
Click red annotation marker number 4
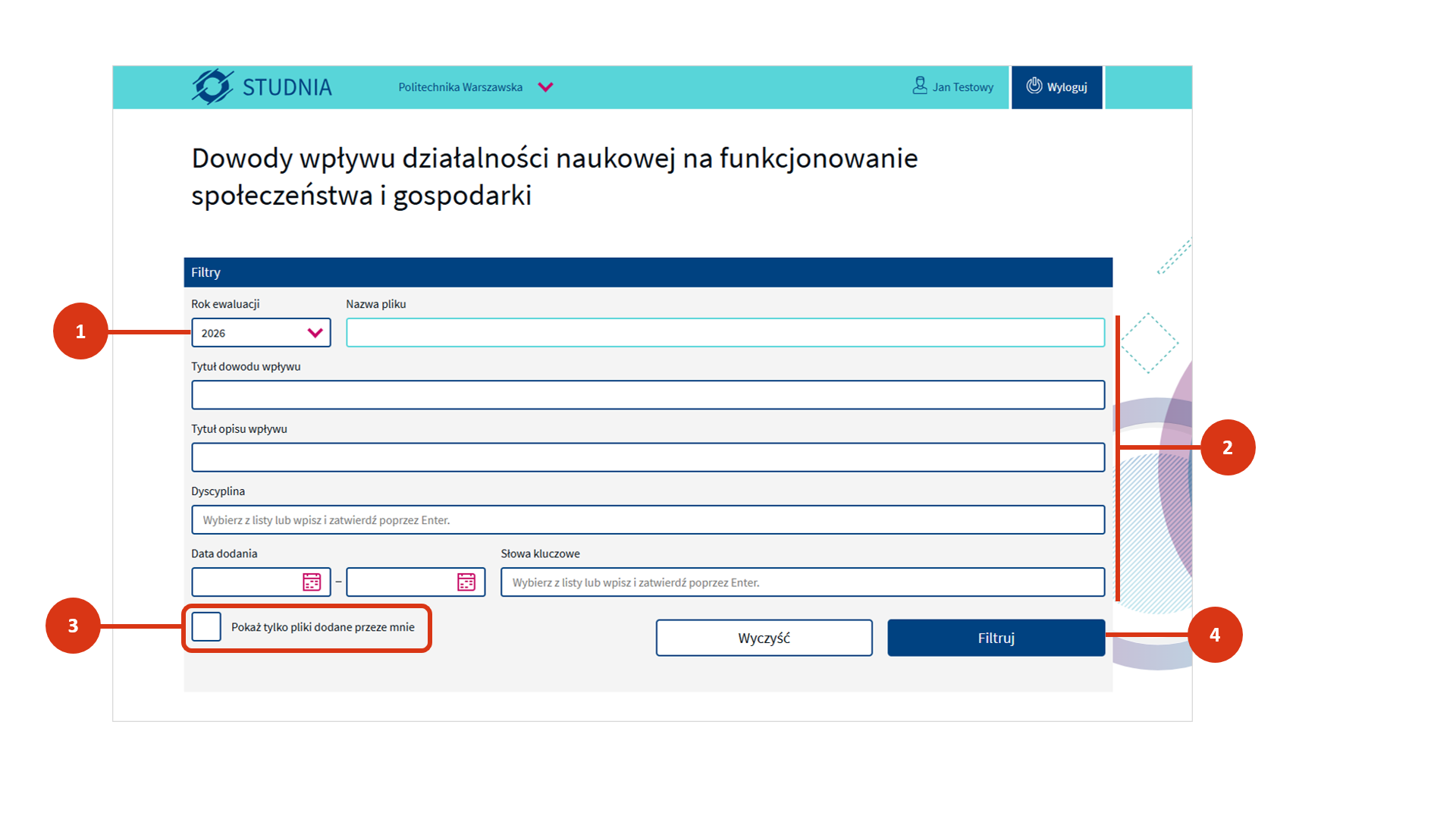click(x=1214, y=635)
